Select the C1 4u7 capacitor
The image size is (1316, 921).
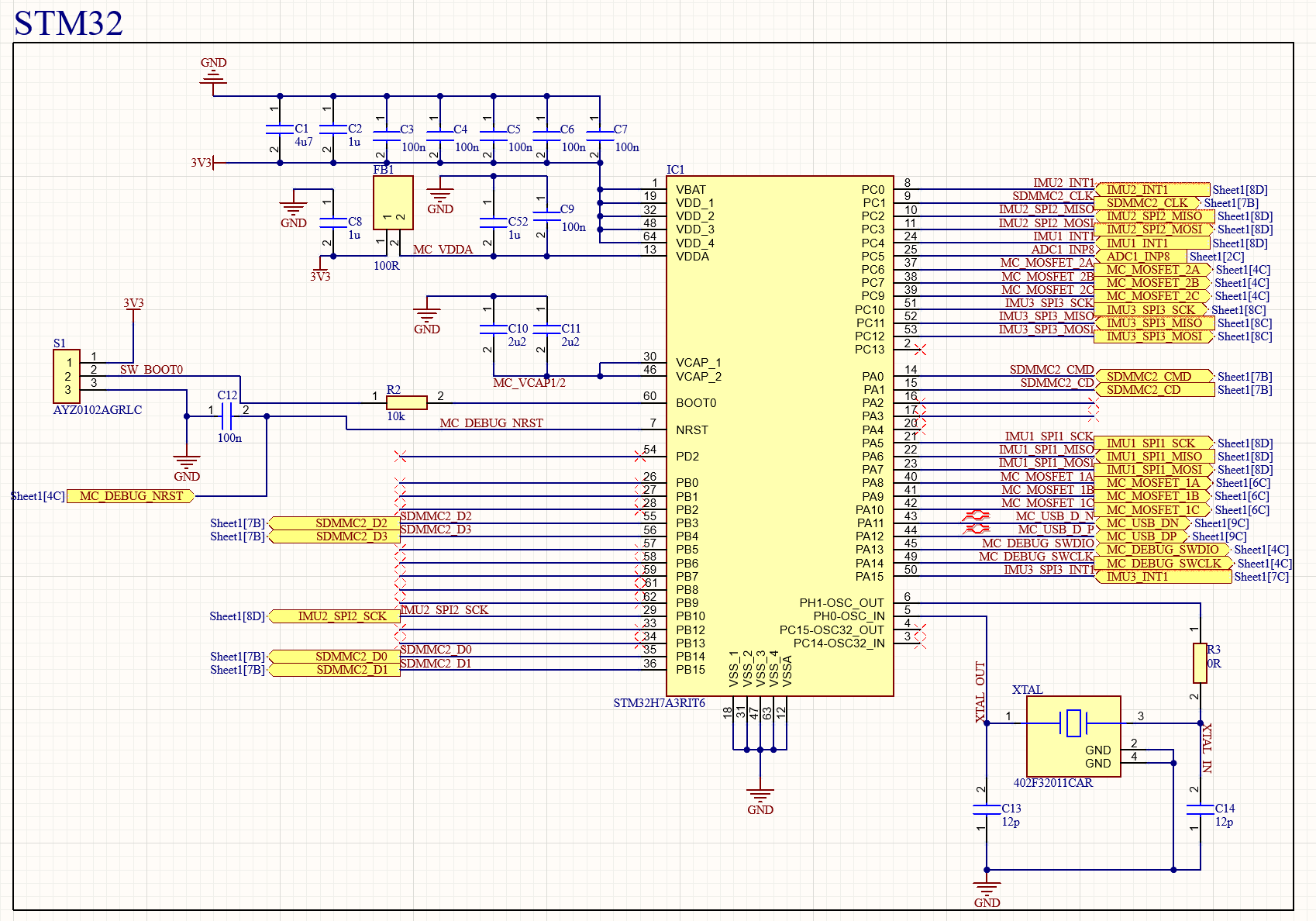tap(280, 129)
